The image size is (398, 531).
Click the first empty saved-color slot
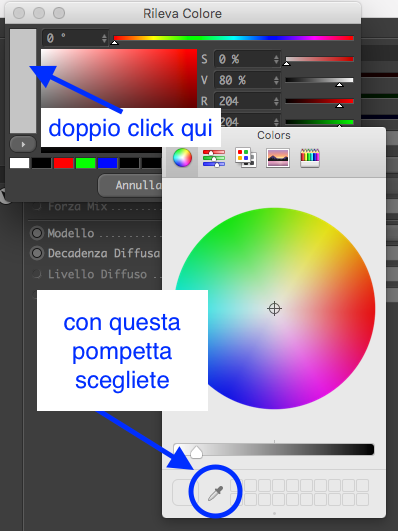(236, 486)
